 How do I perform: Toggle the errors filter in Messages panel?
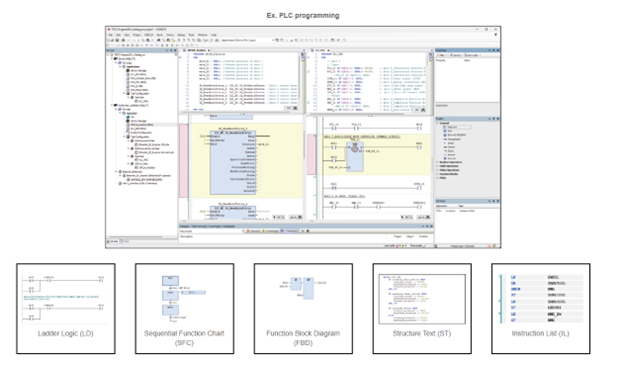253,231
